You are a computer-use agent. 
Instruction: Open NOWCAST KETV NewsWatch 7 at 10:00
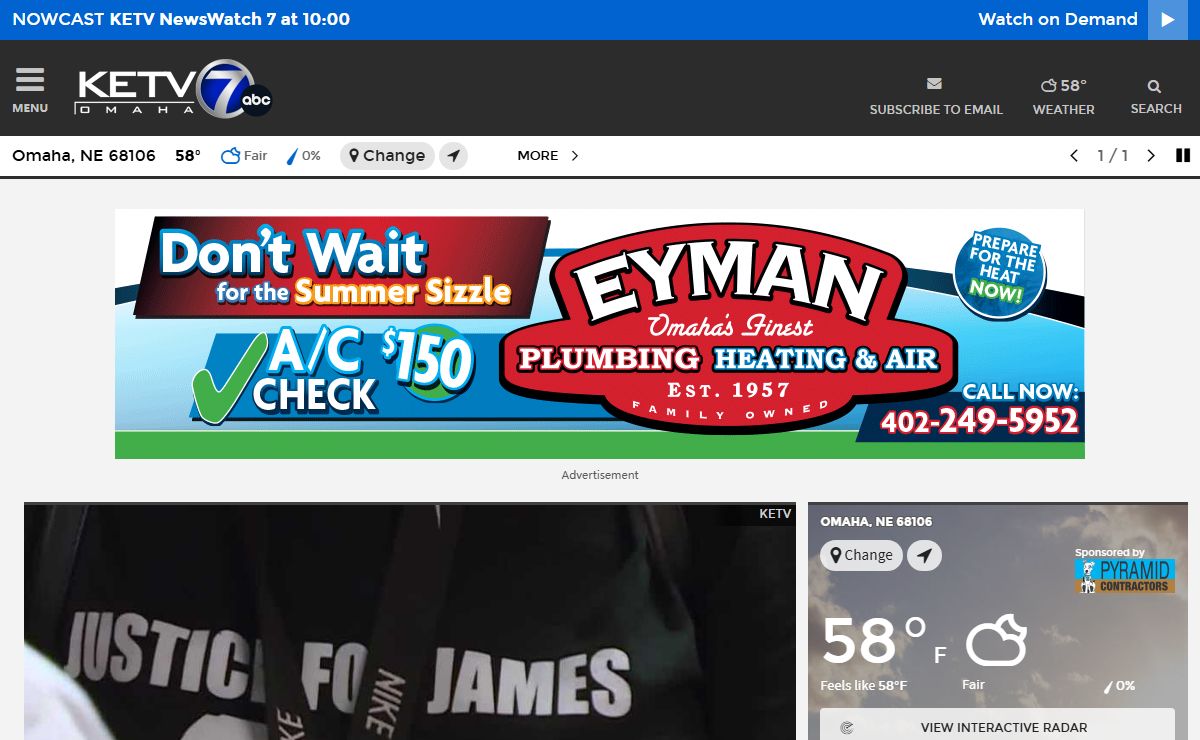[x=181, y=19]
